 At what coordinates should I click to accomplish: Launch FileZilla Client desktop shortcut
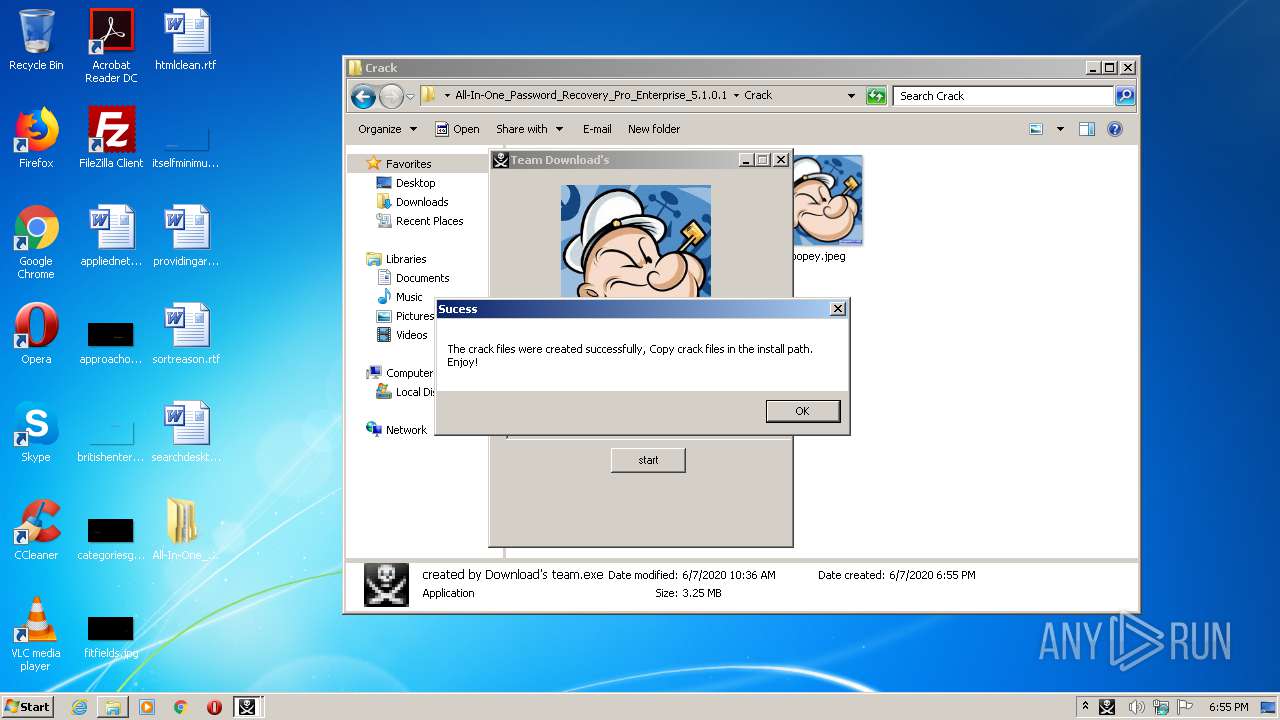point(111,138)
